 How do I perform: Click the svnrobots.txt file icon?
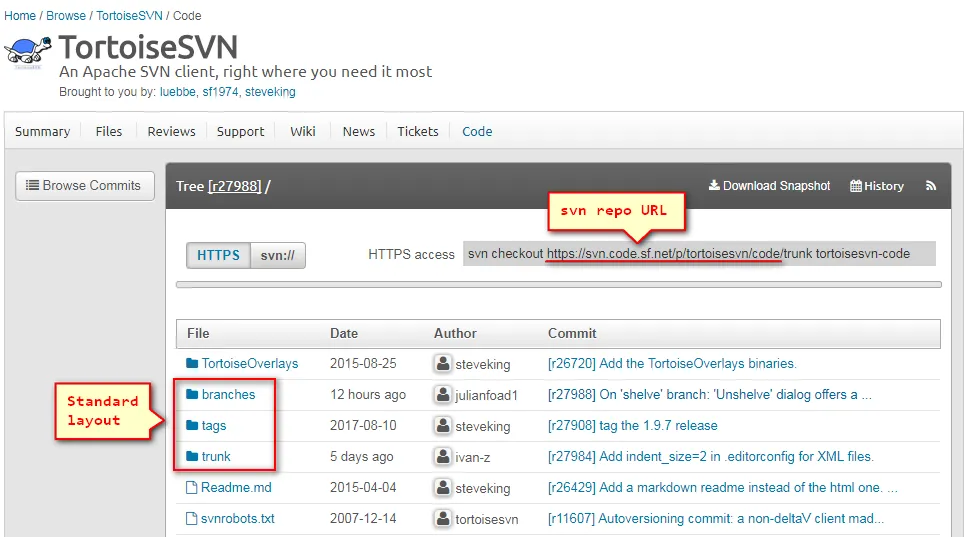192,518
